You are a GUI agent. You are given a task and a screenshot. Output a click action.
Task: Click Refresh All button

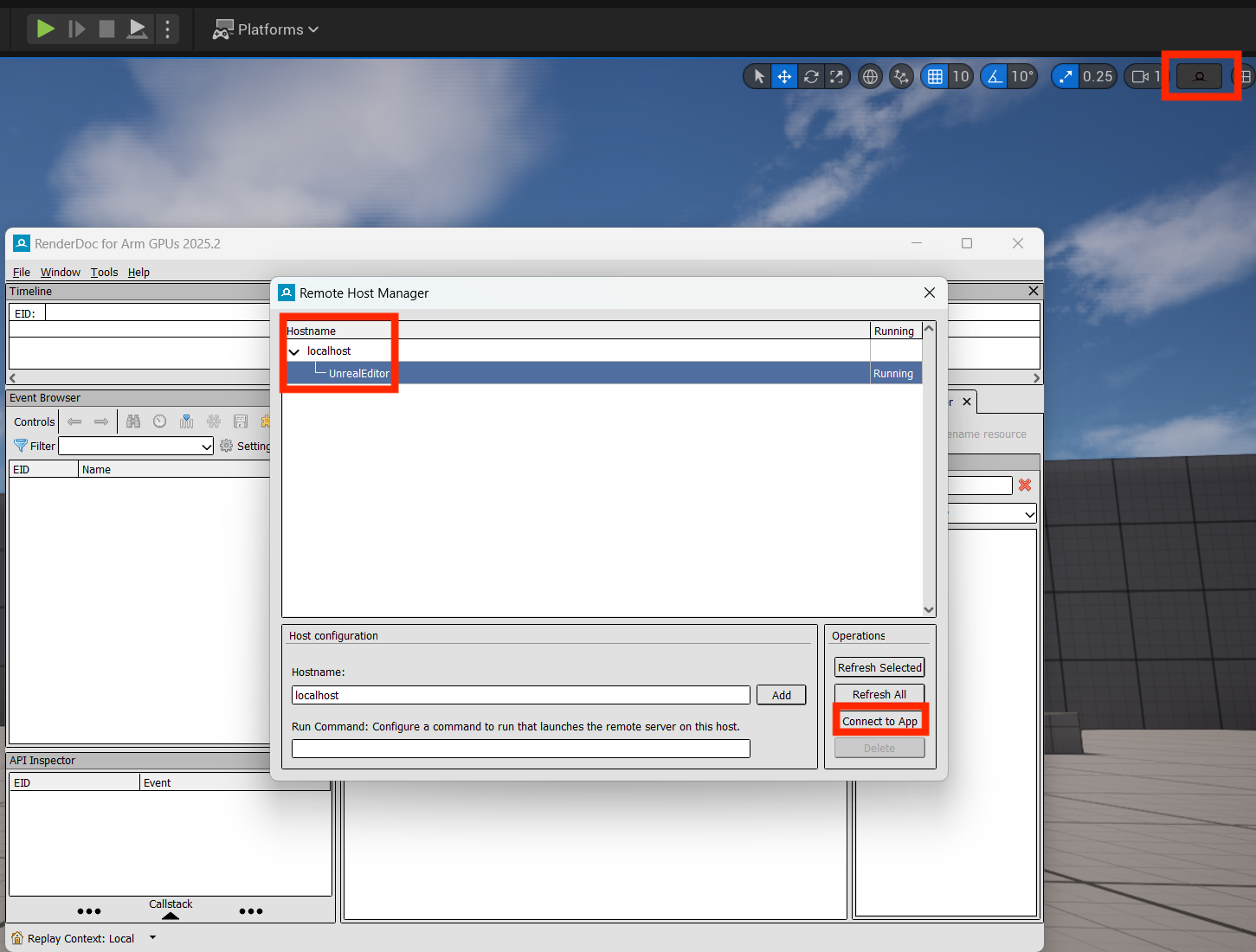(879, 694)
